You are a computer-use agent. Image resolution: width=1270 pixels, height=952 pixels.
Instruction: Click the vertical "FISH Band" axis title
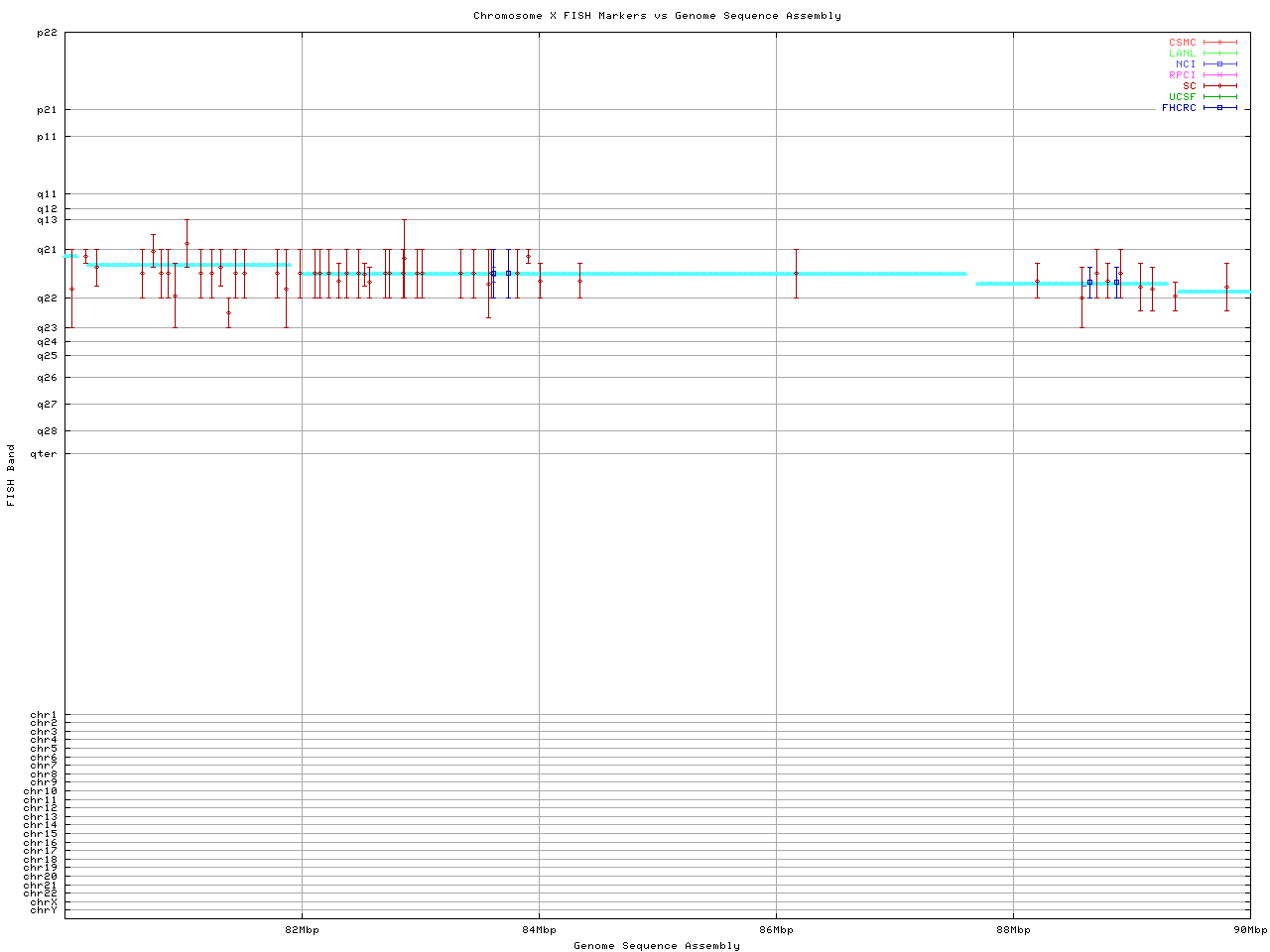[x=11, y=475]
